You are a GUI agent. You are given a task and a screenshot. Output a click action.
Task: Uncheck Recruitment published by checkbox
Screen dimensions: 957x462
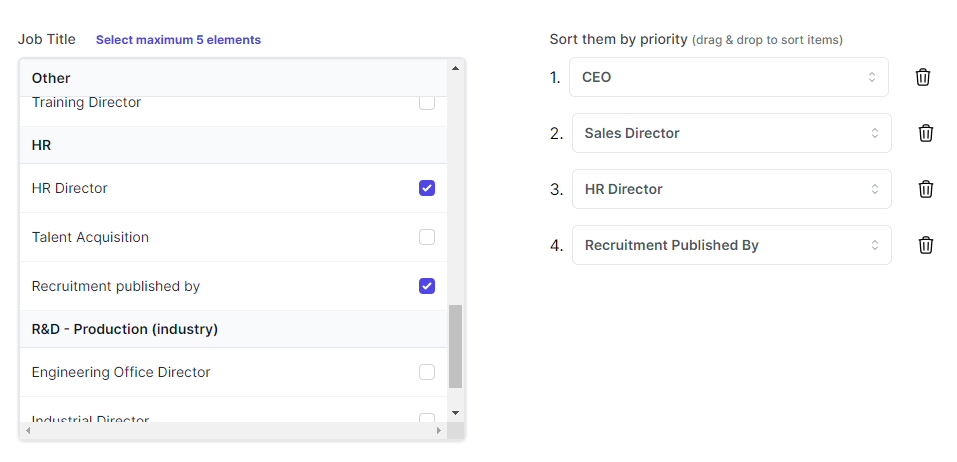pyautogui.click(x=427, y=286)
